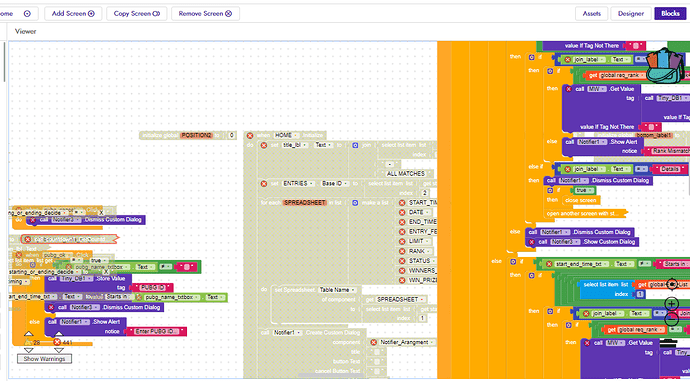Switch to the Designer view

tap(631, 14)
